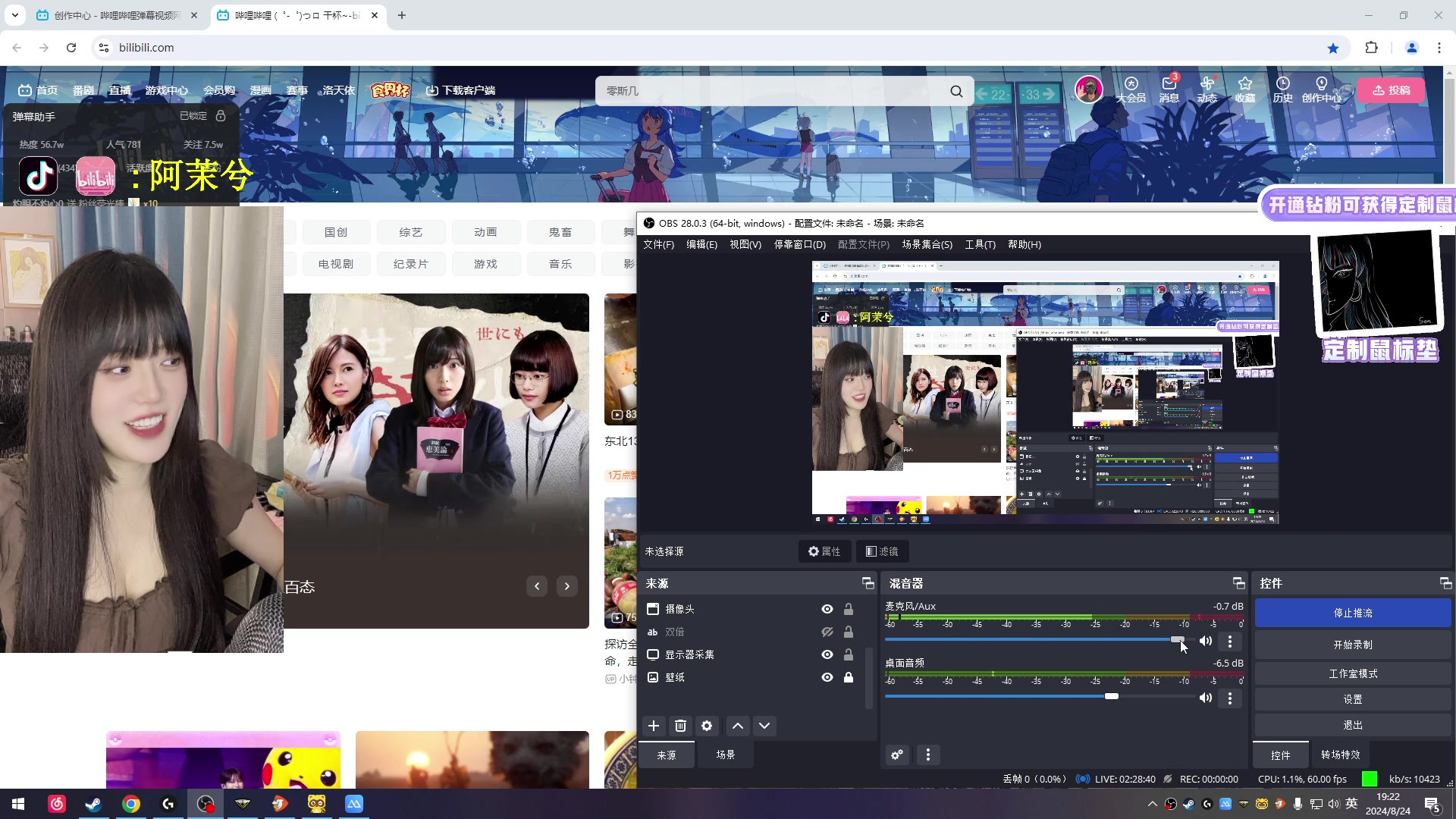Open OBS 设置 button
1456x819 pixels.
click(1353, 699)
